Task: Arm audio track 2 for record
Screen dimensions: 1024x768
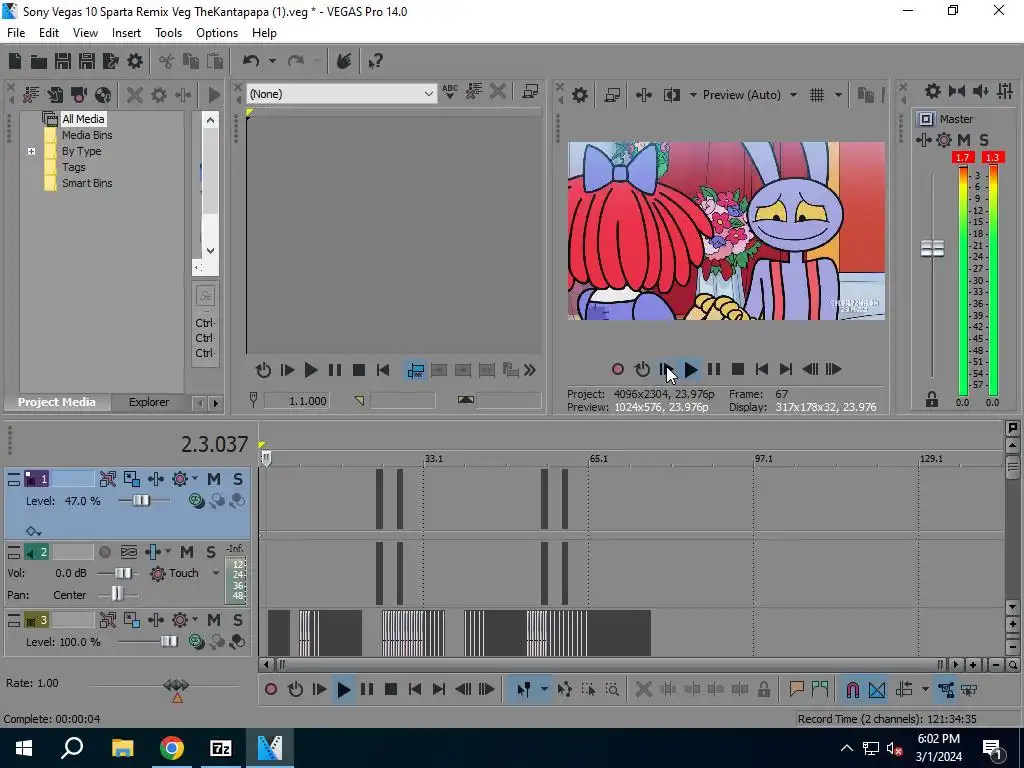Action: [104, 552]
